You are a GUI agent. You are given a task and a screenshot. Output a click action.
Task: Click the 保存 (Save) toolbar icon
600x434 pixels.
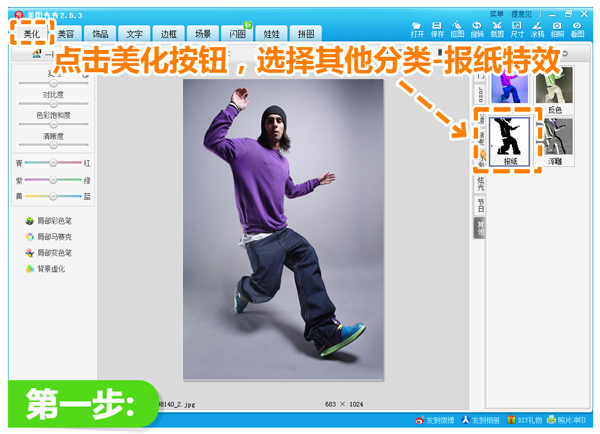point(437,29)
